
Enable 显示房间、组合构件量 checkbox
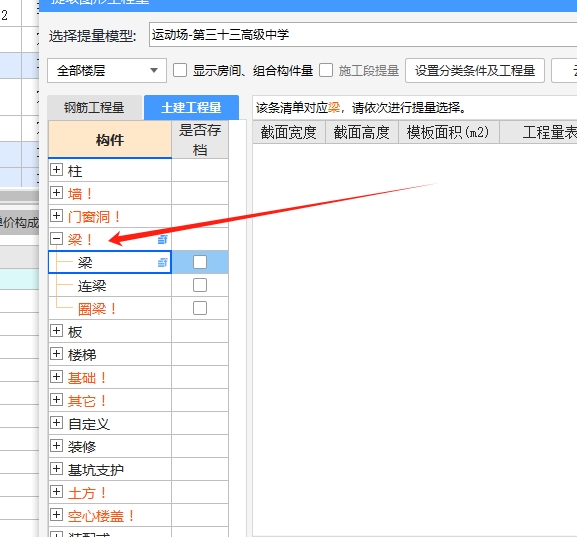180,70
